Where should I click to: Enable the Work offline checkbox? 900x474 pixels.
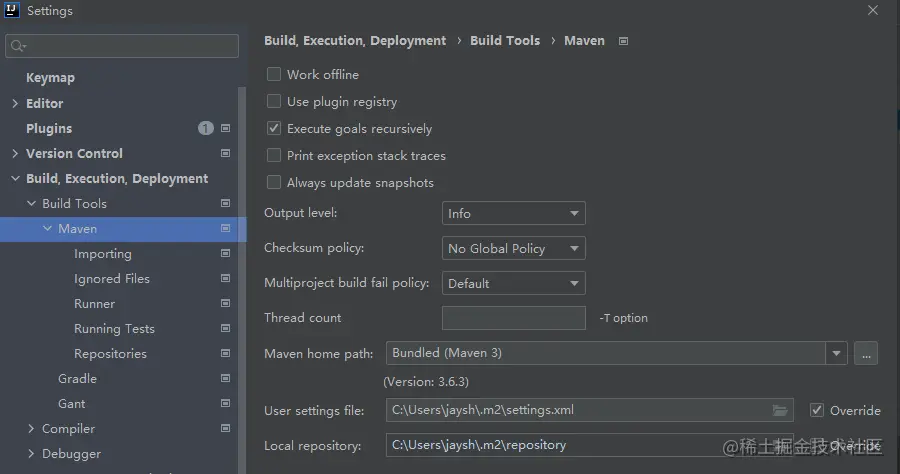click(274, 75)
